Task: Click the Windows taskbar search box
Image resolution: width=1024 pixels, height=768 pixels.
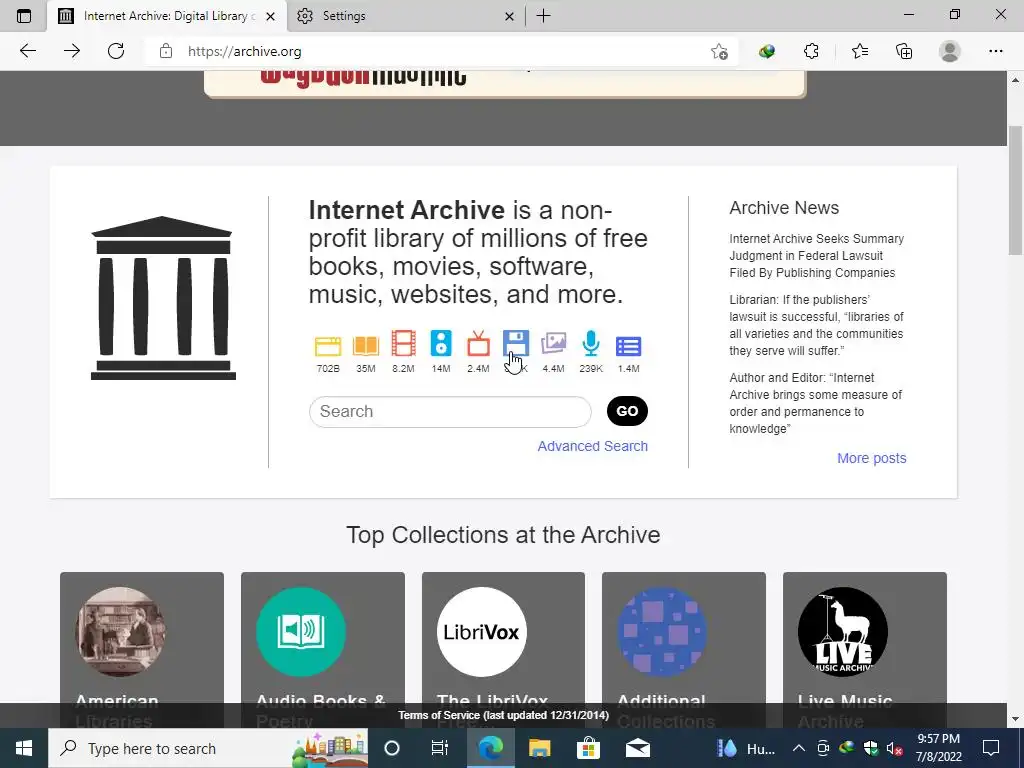Action: click(208, 748)
